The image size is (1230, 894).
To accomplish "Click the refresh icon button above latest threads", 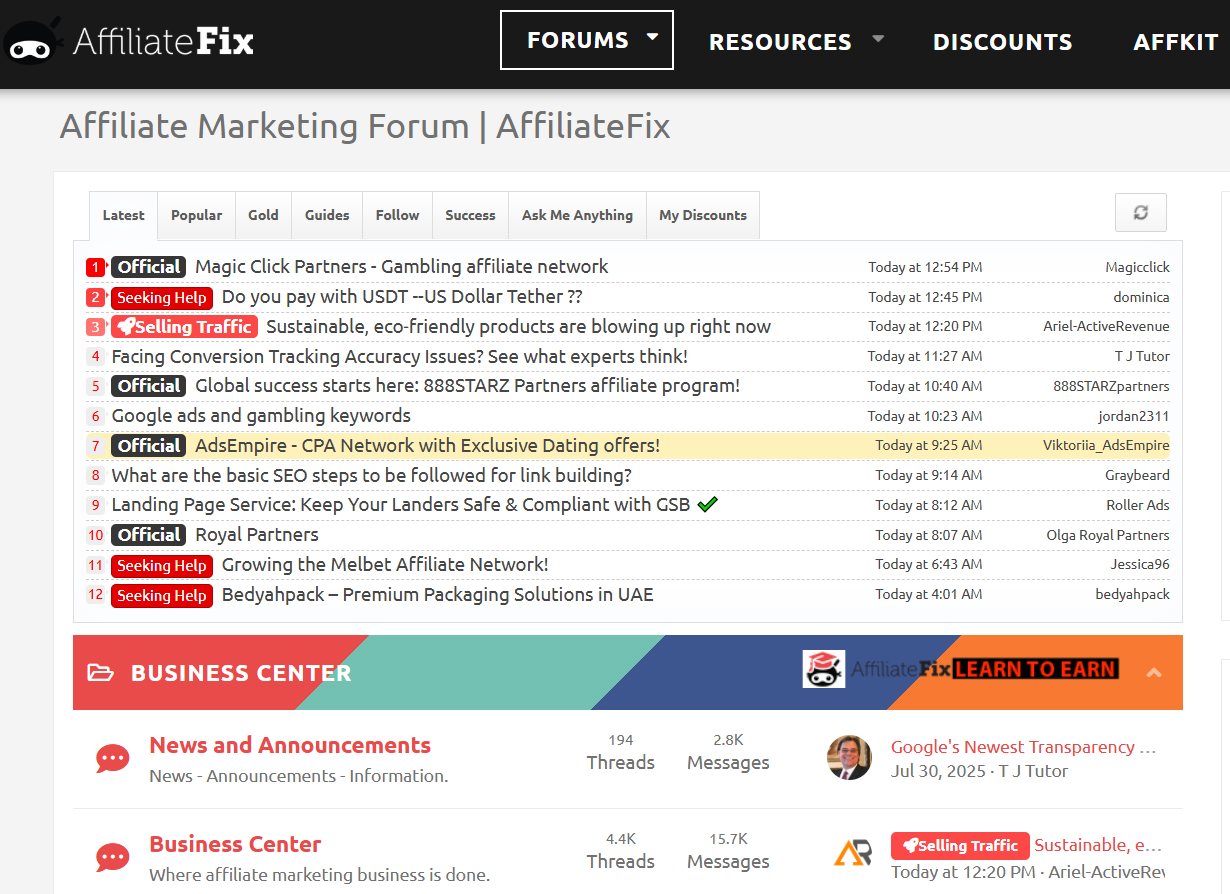I will [x=1140, y=213].
